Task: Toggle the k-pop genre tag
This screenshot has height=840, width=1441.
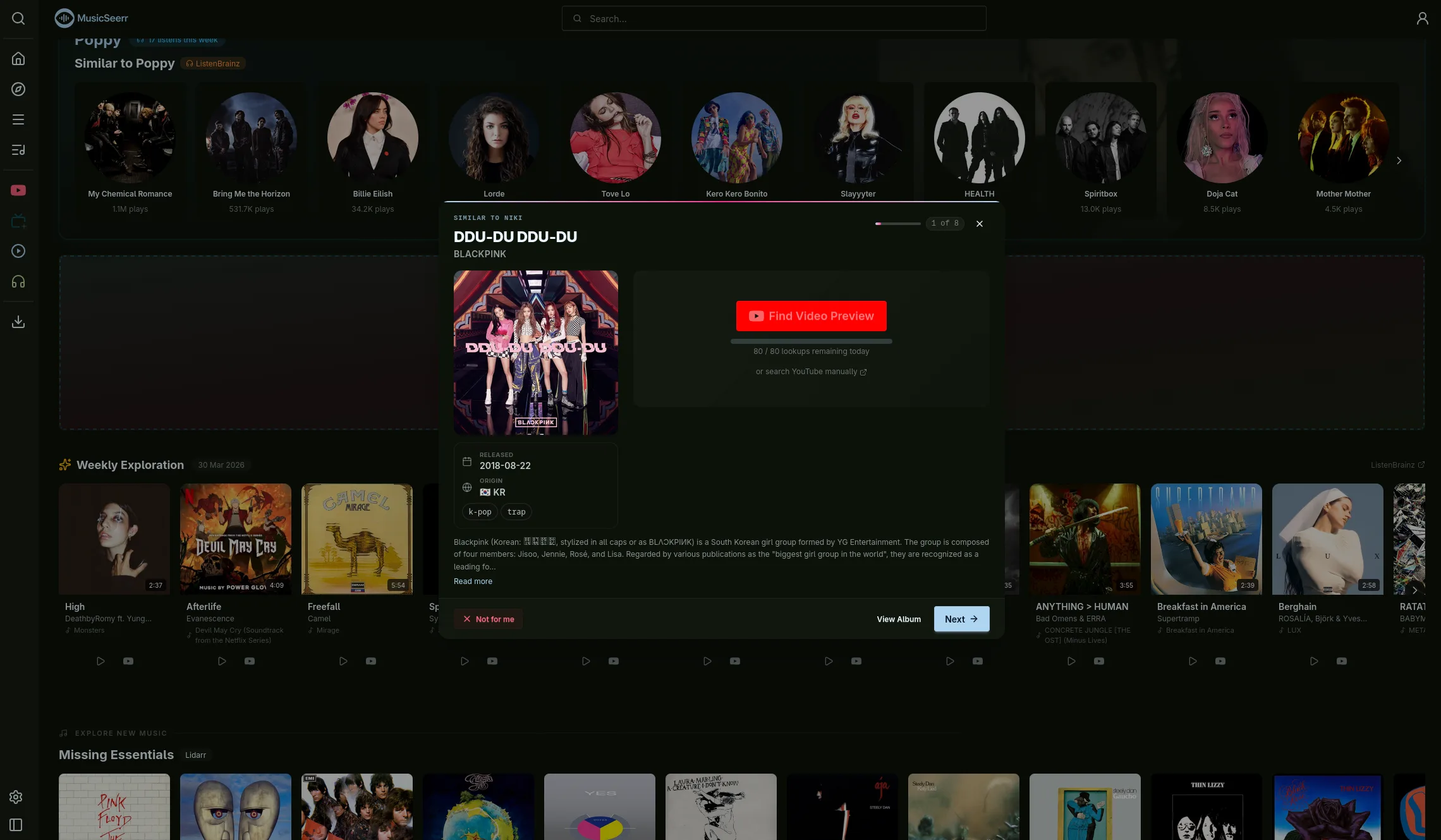Action: click(480, 511)
